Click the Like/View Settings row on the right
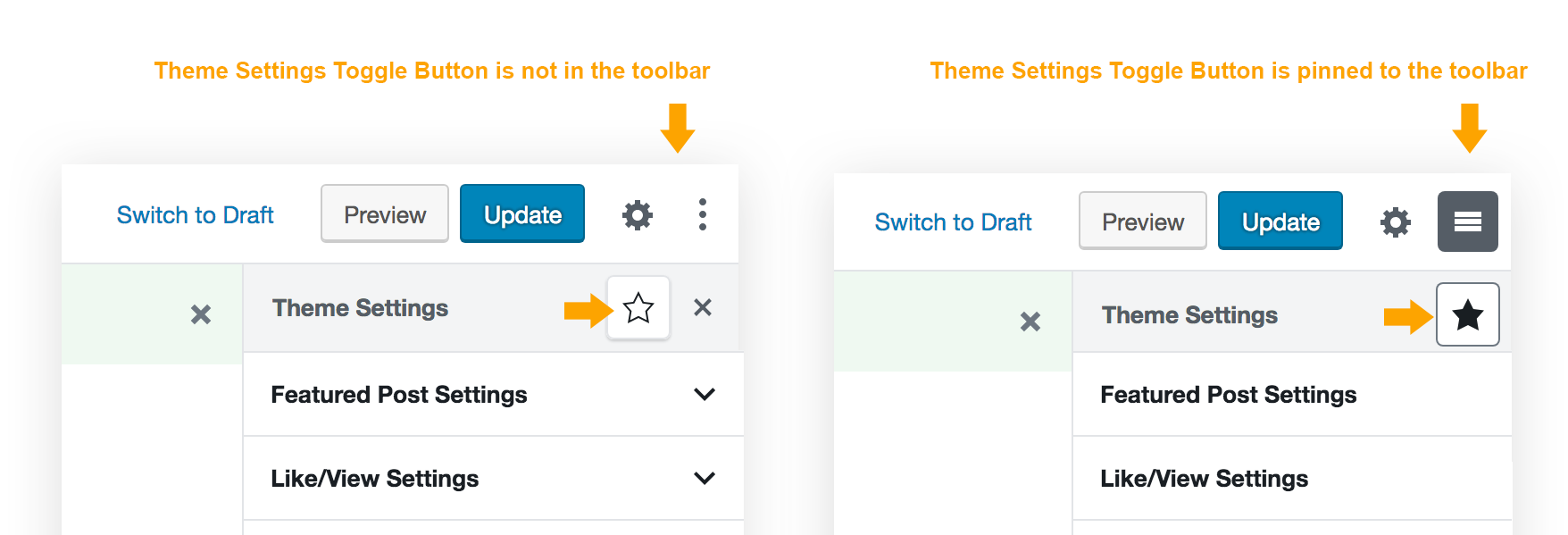This screenshot has width=1568, height=535. tap(1203, 478)
